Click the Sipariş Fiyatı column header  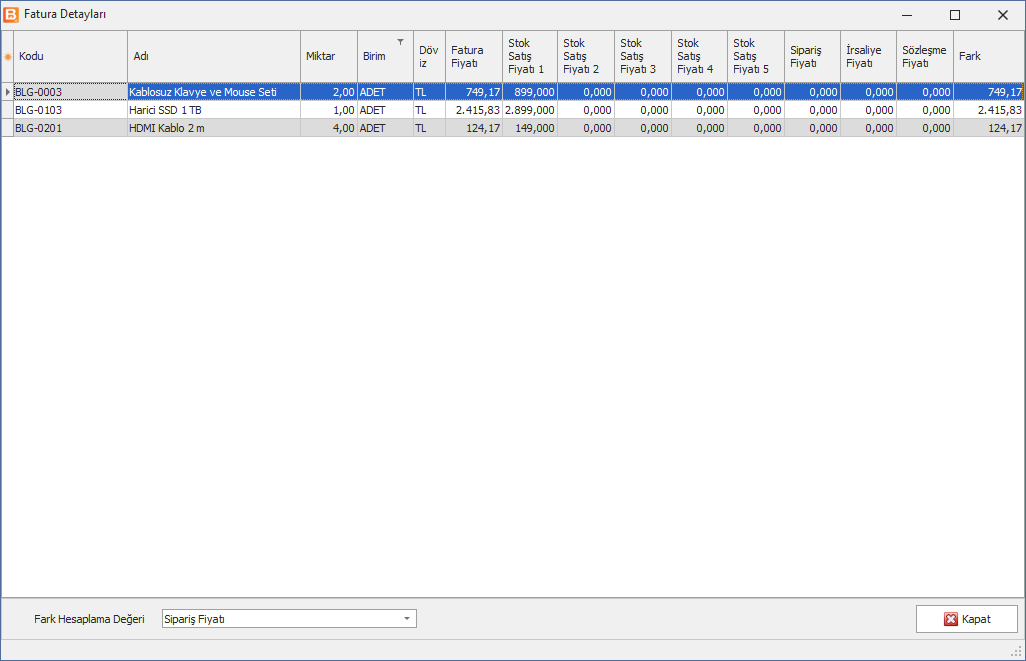pyautogui.click(x=813, y=56)
